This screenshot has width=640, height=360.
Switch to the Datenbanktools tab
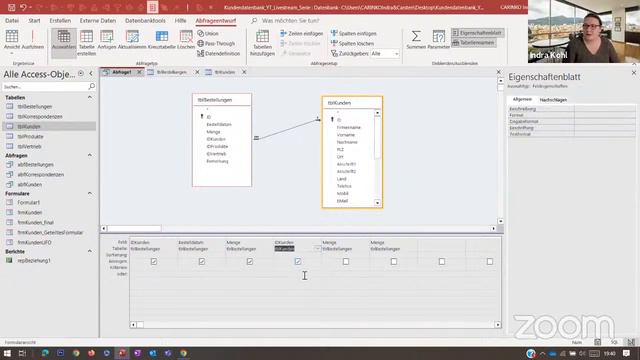pyautogui.click(x=145, y=20)
